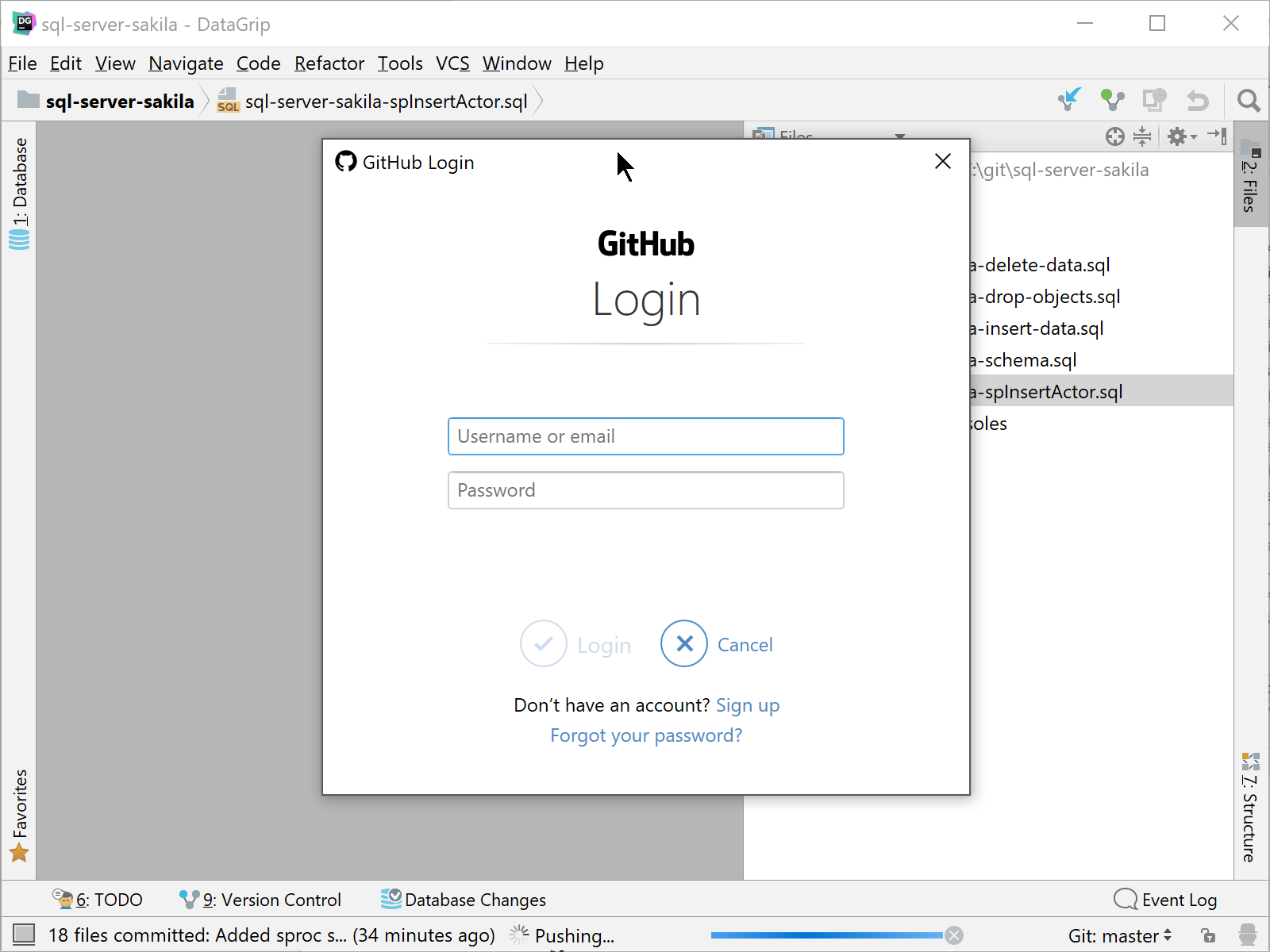Open the File menu

22,63
